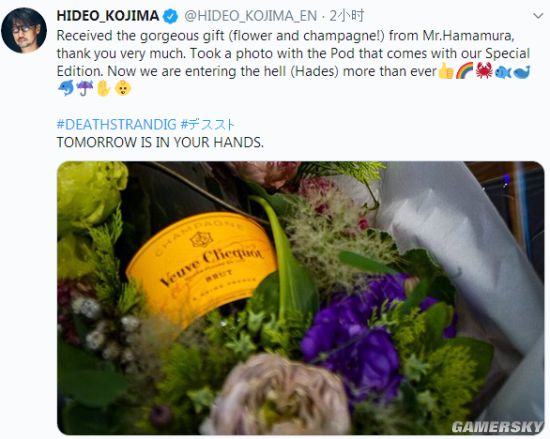Open the #DEATHSTRANDIG hashtag
550x439 pixels.
(116, 124)
